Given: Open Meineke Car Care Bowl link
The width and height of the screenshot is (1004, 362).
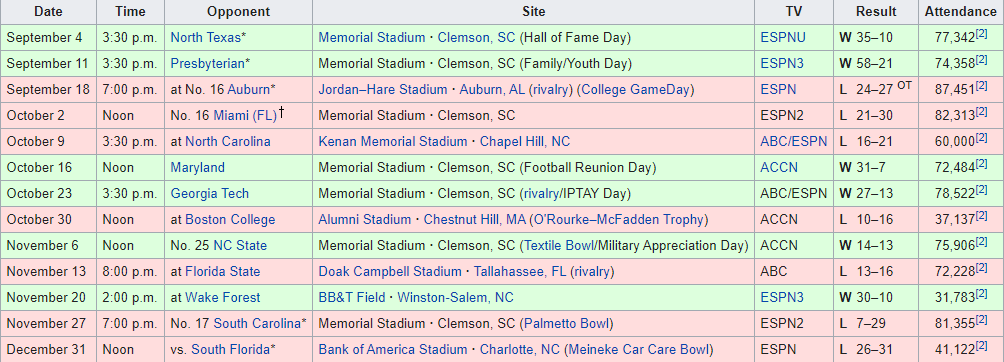Looking at the screenshot, I should point(638,350).
